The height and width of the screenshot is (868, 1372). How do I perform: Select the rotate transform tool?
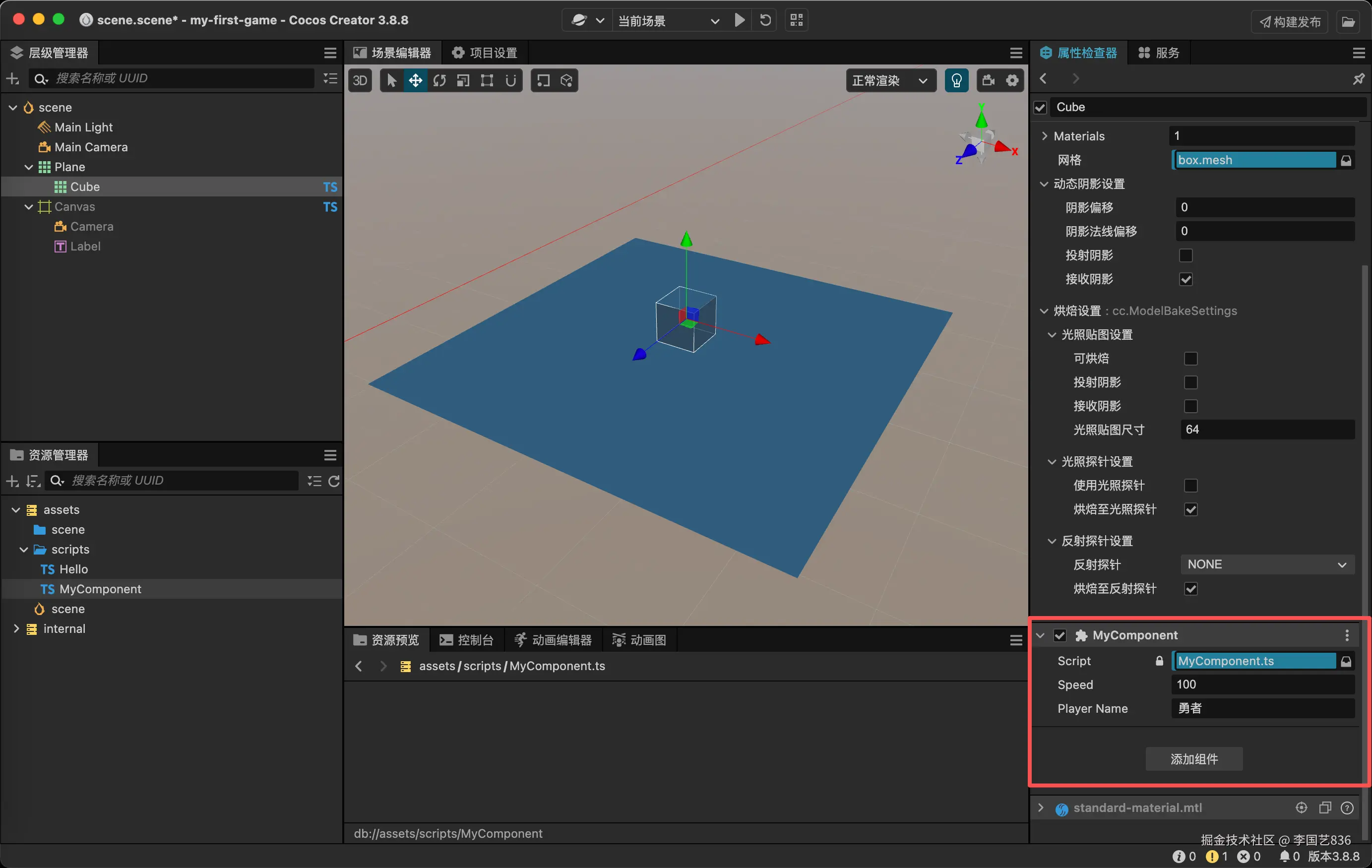coord(439,80)
